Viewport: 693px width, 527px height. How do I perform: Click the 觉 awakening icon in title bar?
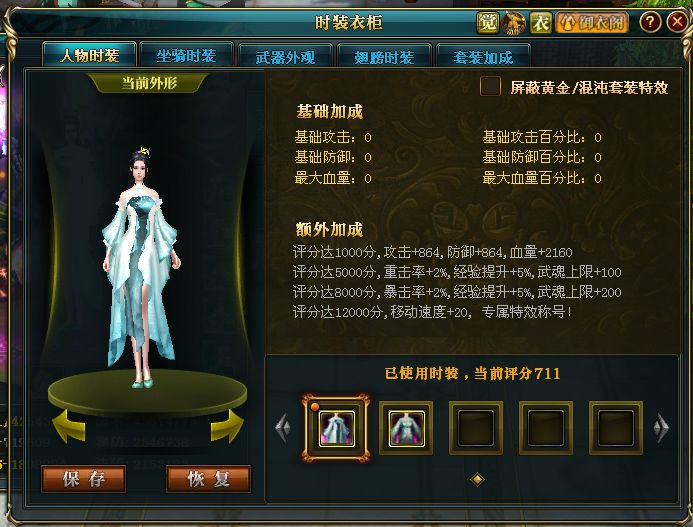(488, 22)
